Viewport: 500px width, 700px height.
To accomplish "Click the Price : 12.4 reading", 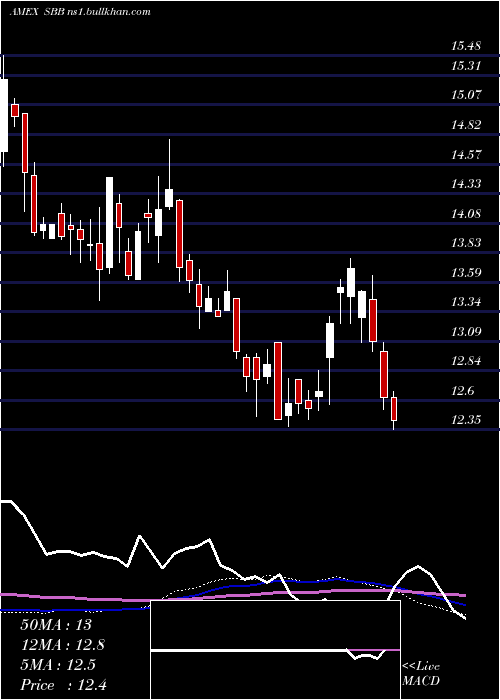I will tap(63, 685).
